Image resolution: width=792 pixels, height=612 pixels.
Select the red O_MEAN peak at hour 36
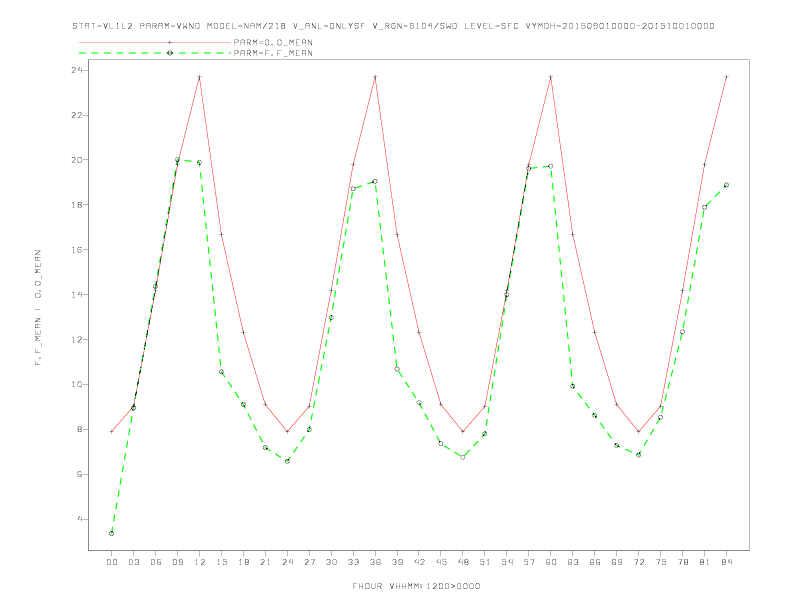[375, 77]
